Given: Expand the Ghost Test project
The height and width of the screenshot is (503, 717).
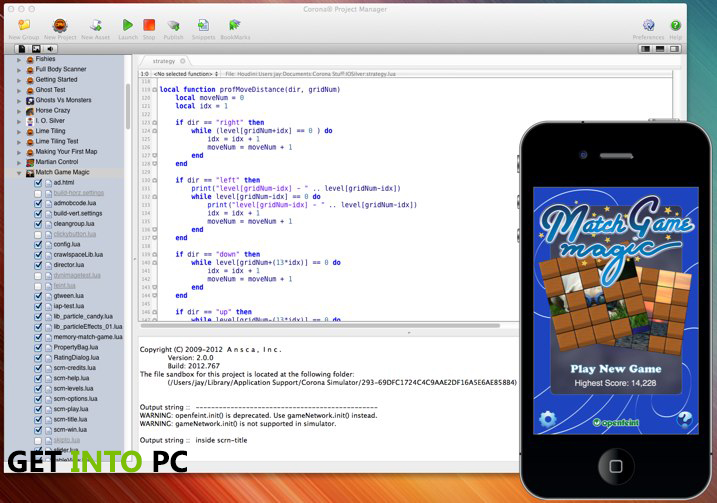Looking at the screenshot, I should pos(19,91).
